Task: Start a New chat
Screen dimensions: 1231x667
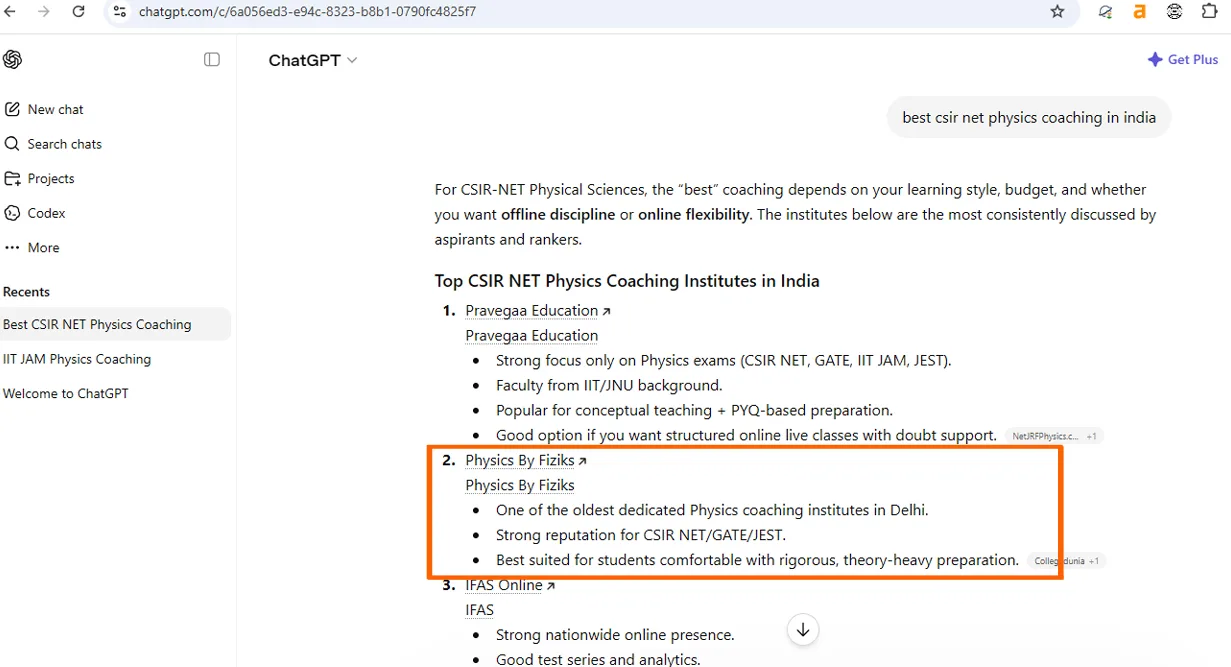Action: [45, 109]
